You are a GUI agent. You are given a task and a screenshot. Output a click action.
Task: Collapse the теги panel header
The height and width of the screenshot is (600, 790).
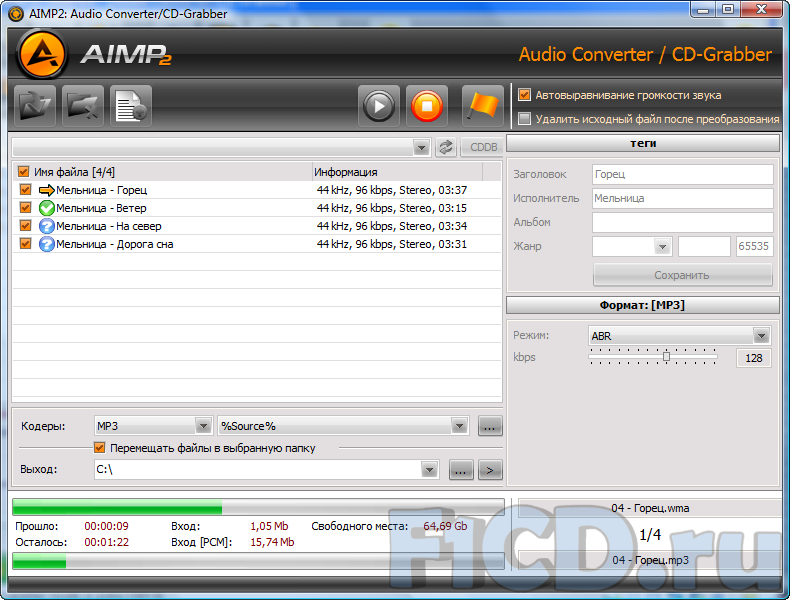[x=643, y=144]
